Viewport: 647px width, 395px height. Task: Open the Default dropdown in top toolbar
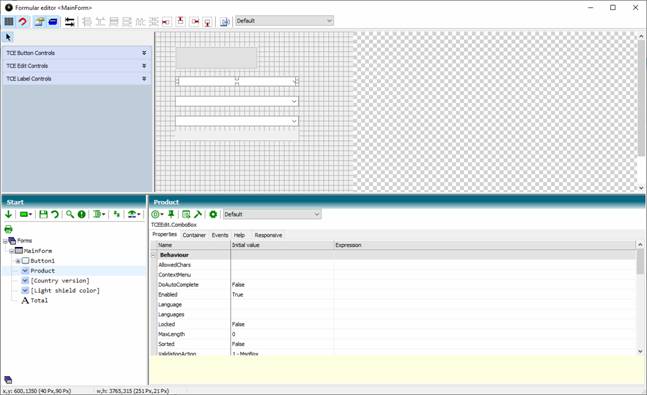pyautogui.click(x=284, y=21)
